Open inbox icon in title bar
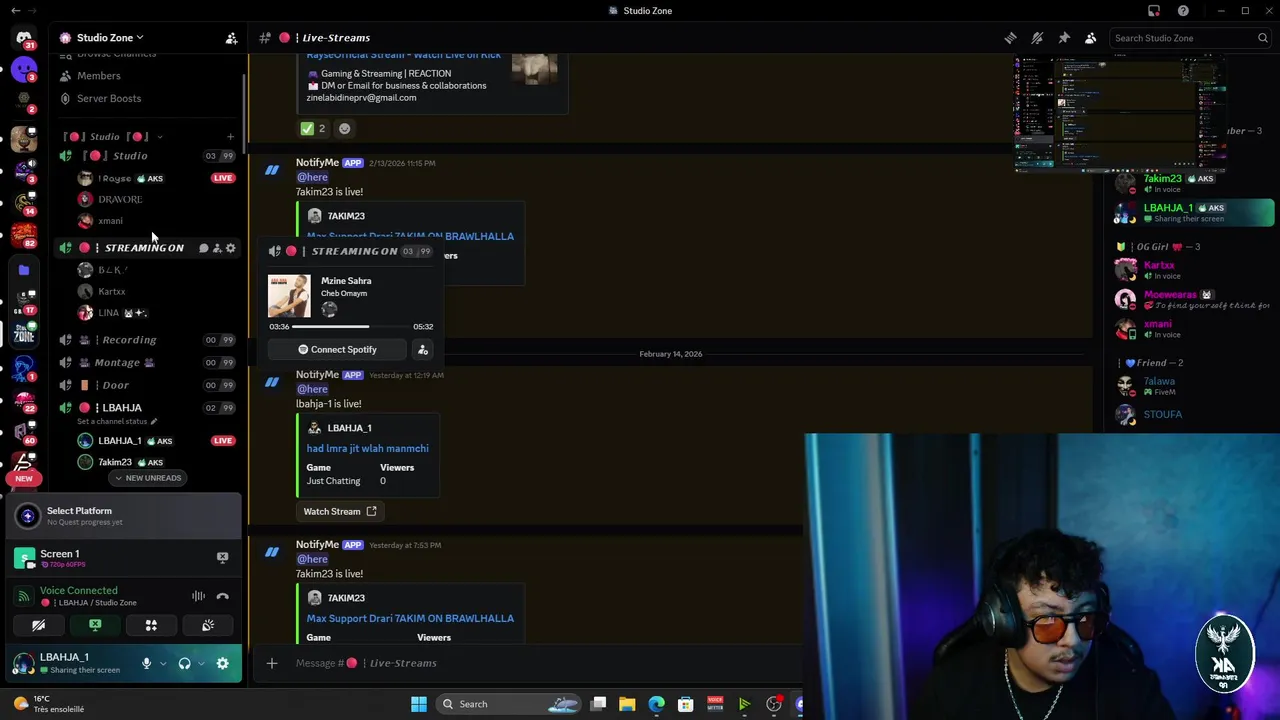The image size is (1280, 720). (x=1154, y=11)
